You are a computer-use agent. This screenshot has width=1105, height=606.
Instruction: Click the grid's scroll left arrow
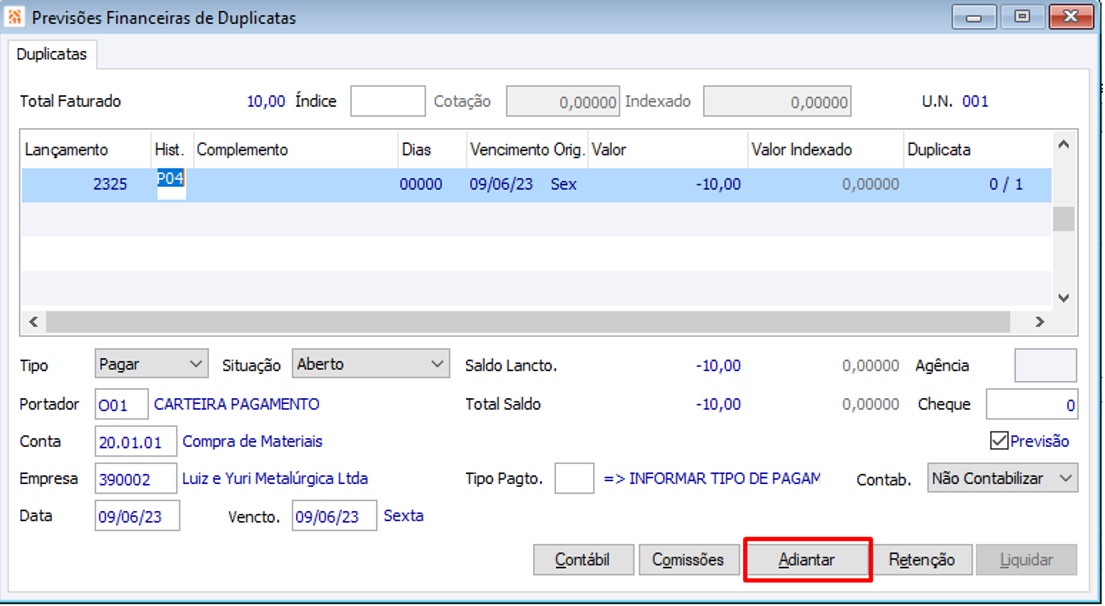tap(33, 321)
